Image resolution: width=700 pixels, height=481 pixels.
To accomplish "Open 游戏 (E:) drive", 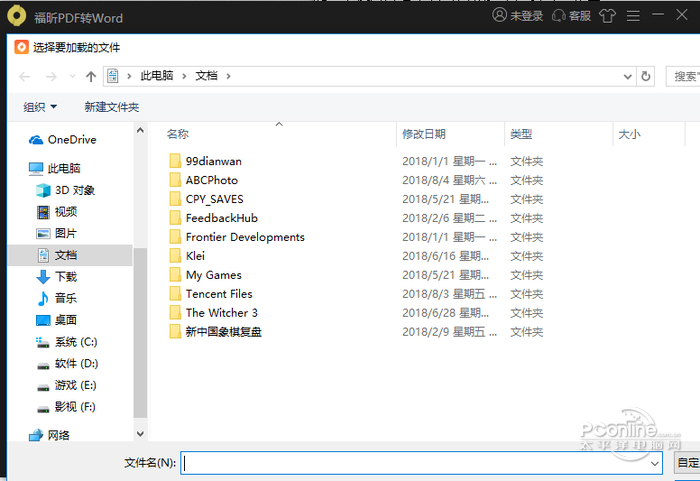I will point(66,385).
